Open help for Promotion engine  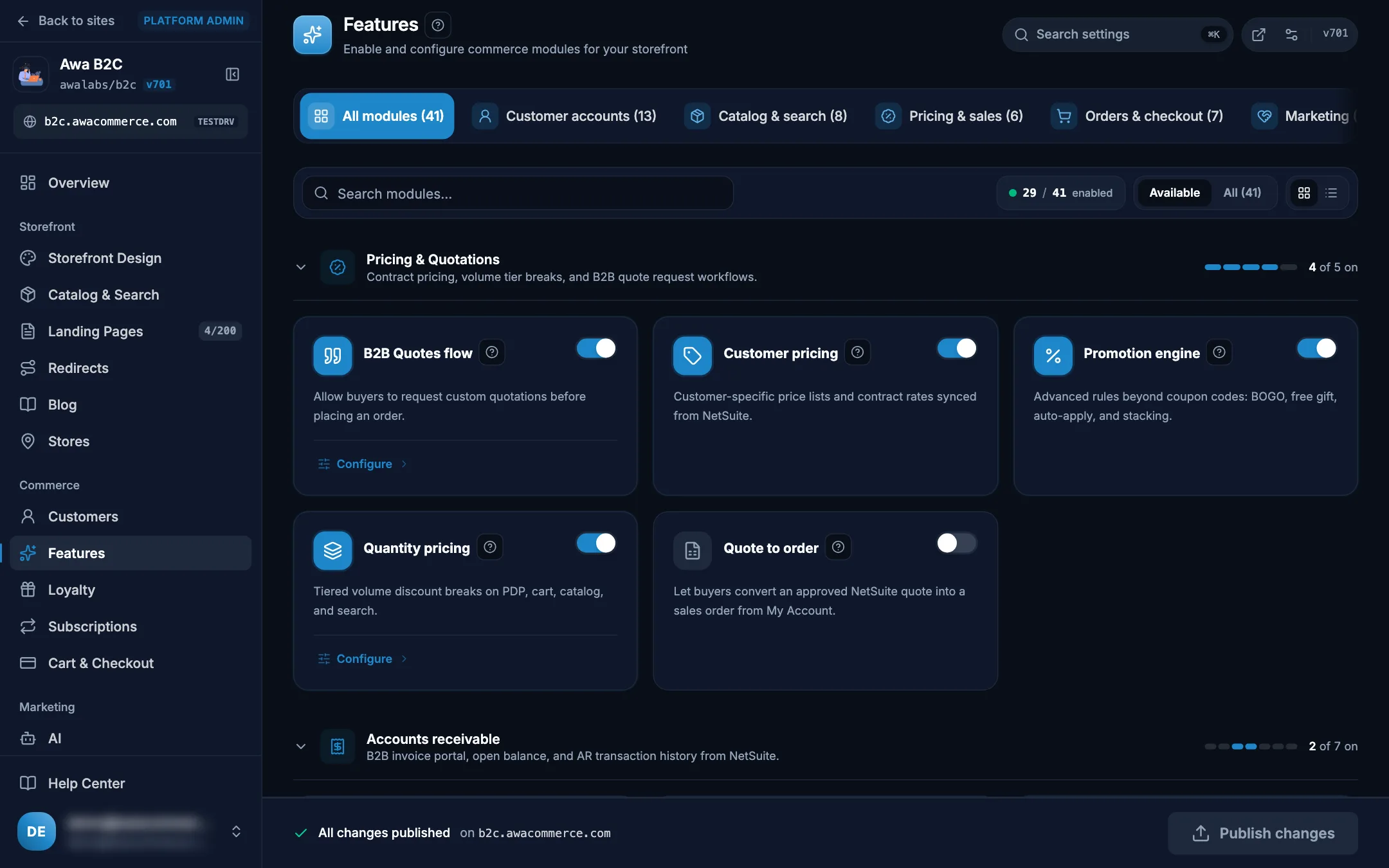1219,352
